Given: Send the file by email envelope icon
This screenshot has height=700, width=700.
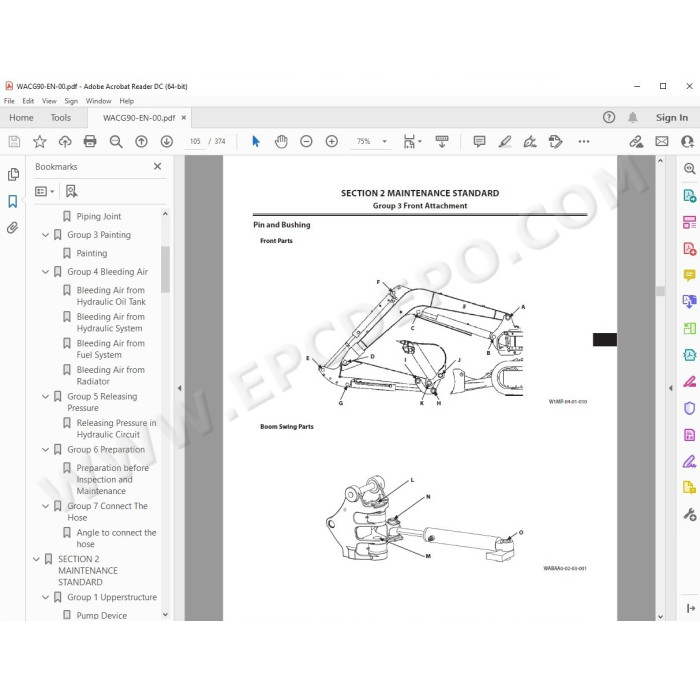Looking at the screenshot, I should pos(662,142).
